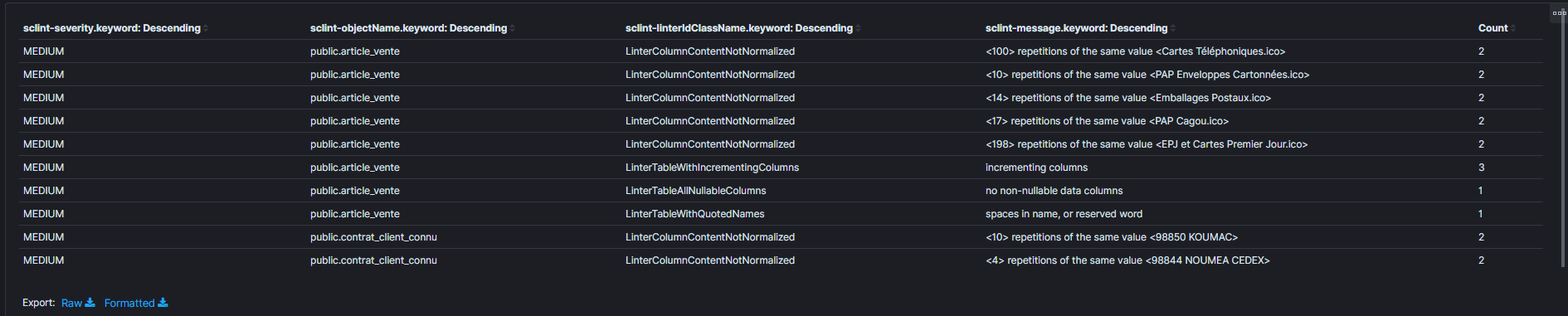Click the Cartes Téléphoniques.ico message cell
This screenshot has width=1568, height=316.
coord(1135,51)
